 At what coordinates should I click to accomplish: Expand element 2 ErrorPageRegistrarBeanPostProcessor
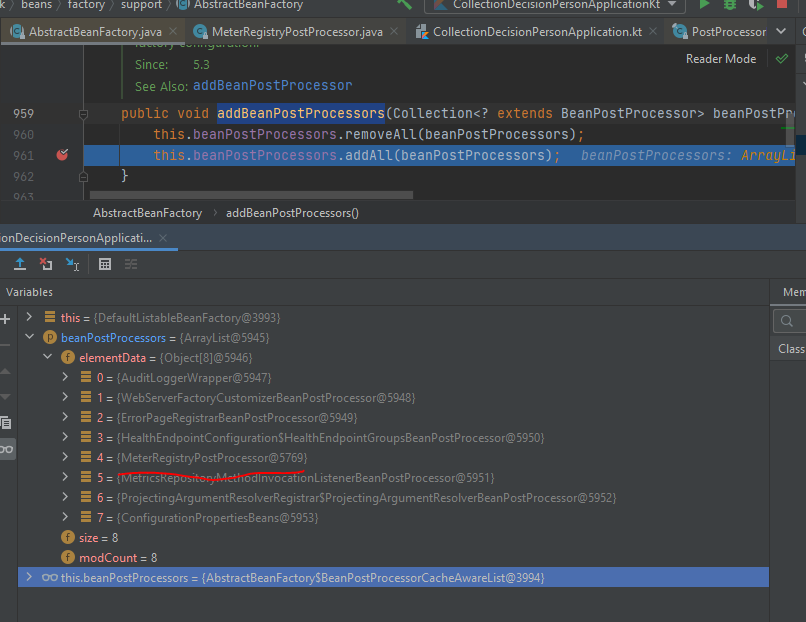(x=65, y=417)
